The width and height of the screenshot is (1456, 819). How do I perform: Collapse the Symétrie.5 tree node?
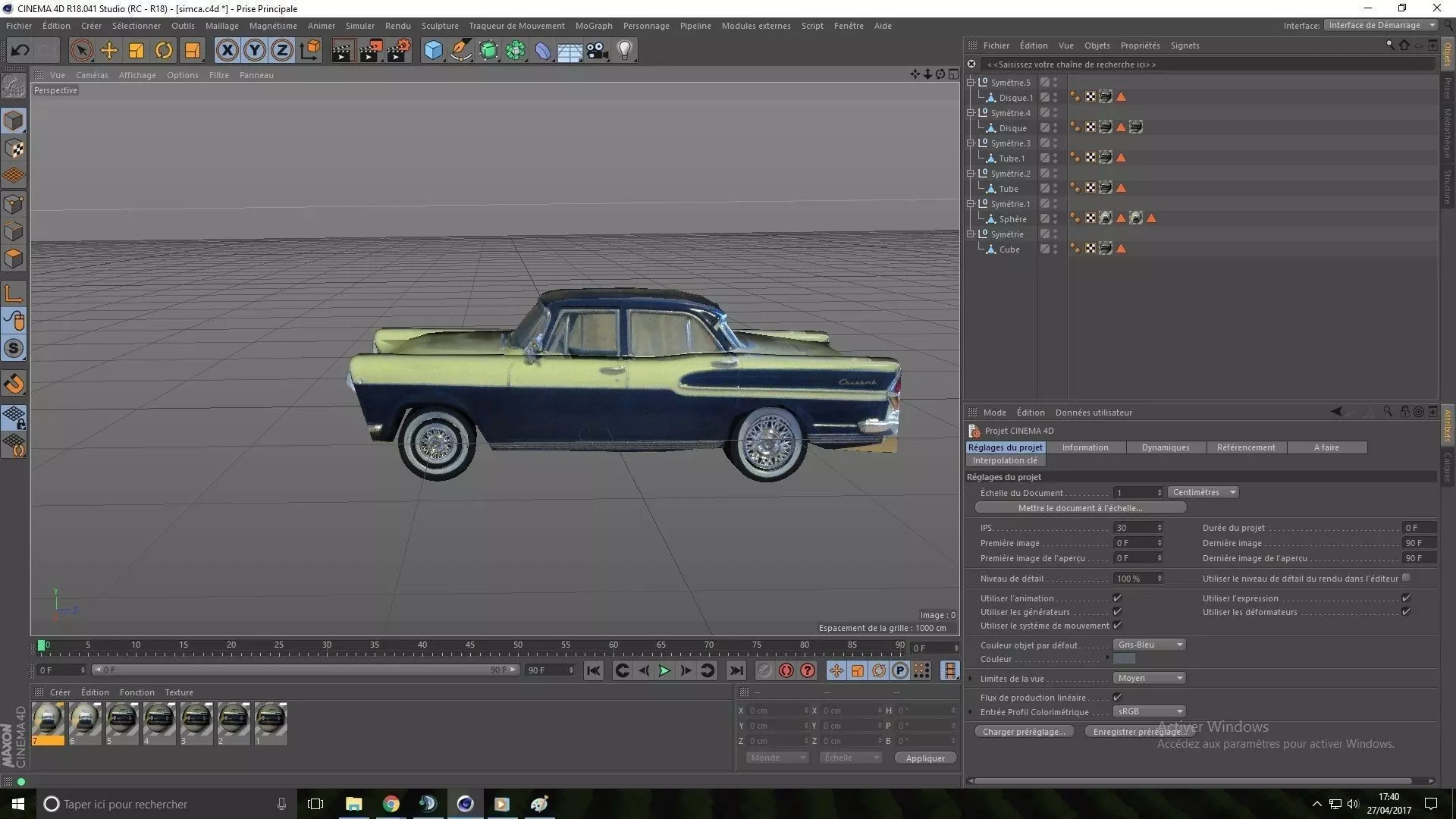[x=970, y=83]
